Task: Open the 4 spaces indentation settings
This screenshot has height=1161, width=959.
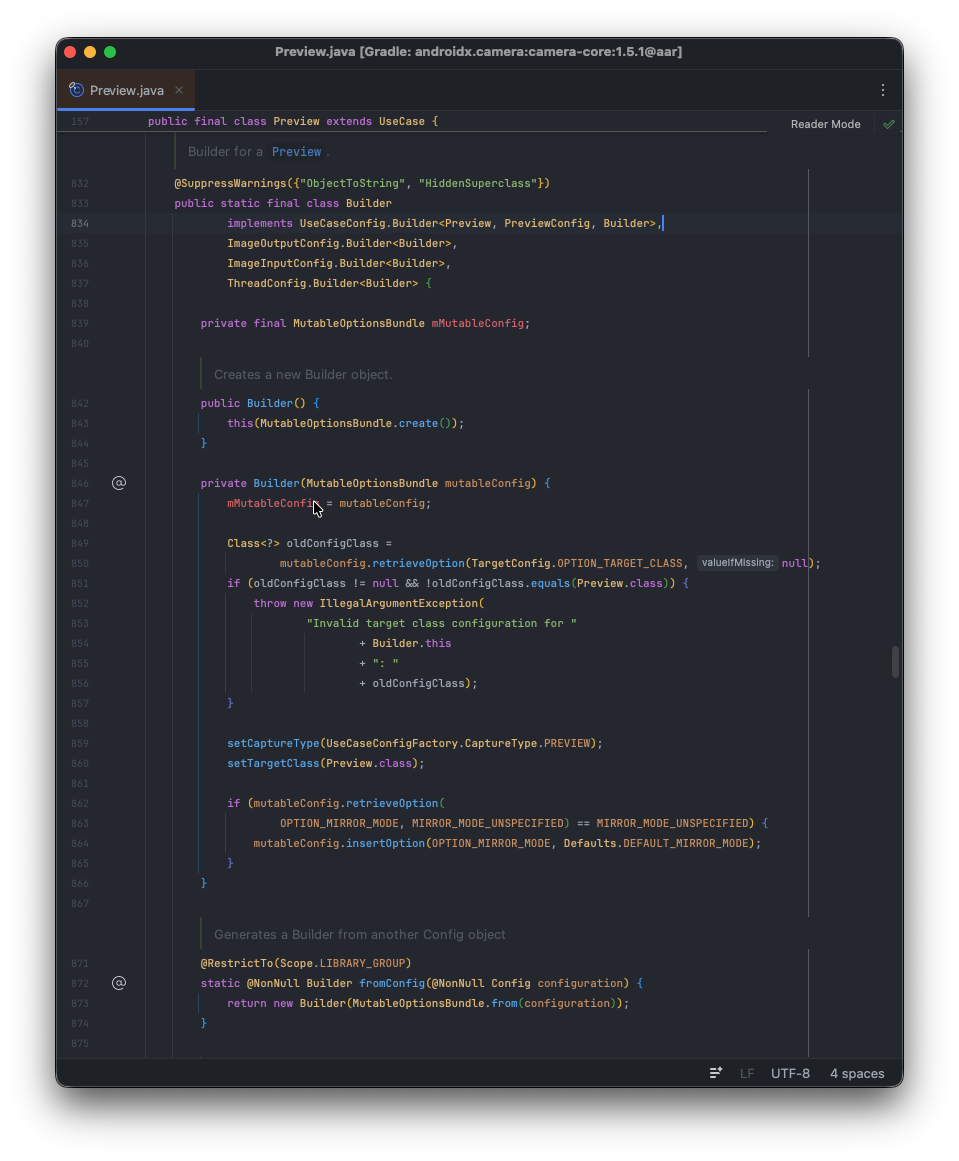Action: click(x=857, y=1073)
